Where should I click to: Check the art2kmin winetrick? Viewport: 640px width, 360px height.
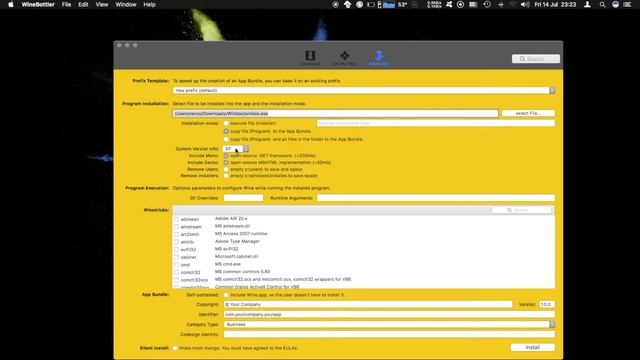(177, 234)
